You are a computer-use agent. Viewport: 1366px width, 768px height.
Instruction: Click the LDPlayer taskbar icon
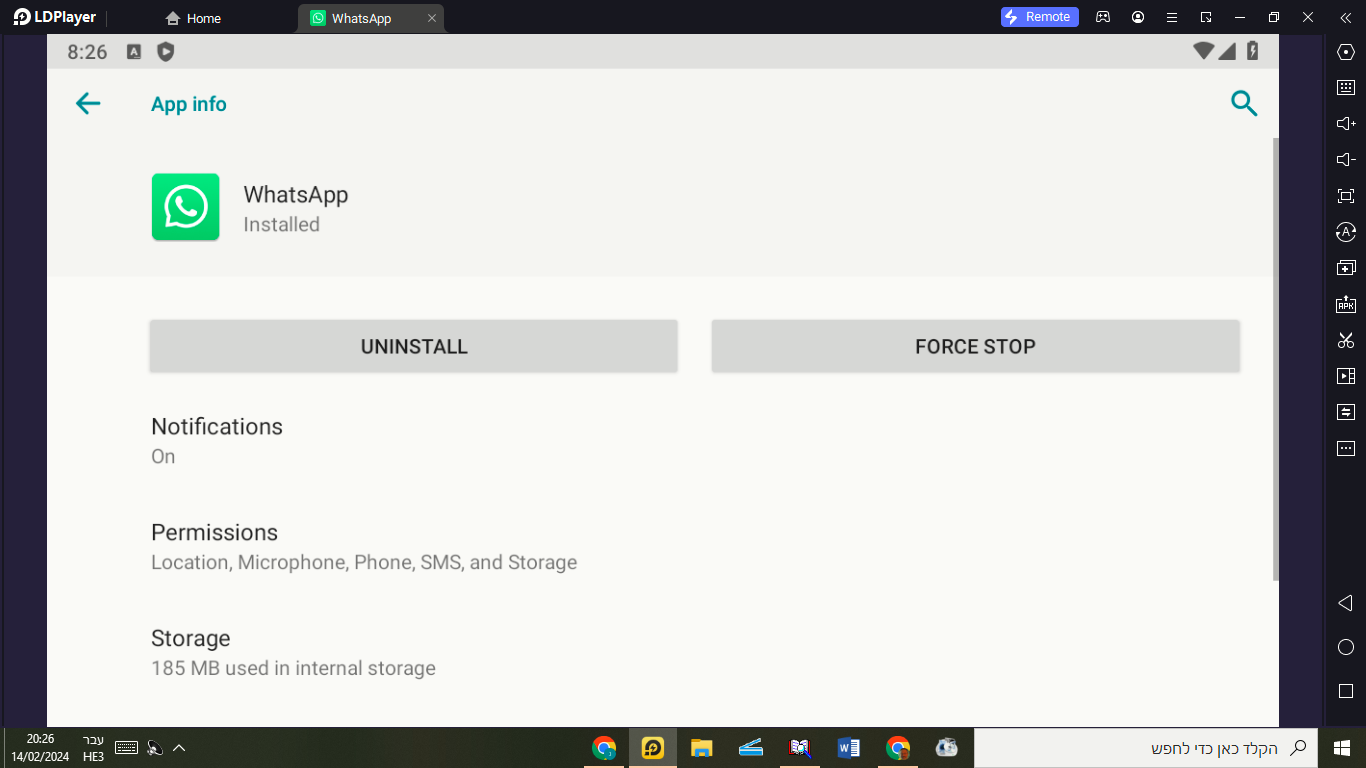653,748
